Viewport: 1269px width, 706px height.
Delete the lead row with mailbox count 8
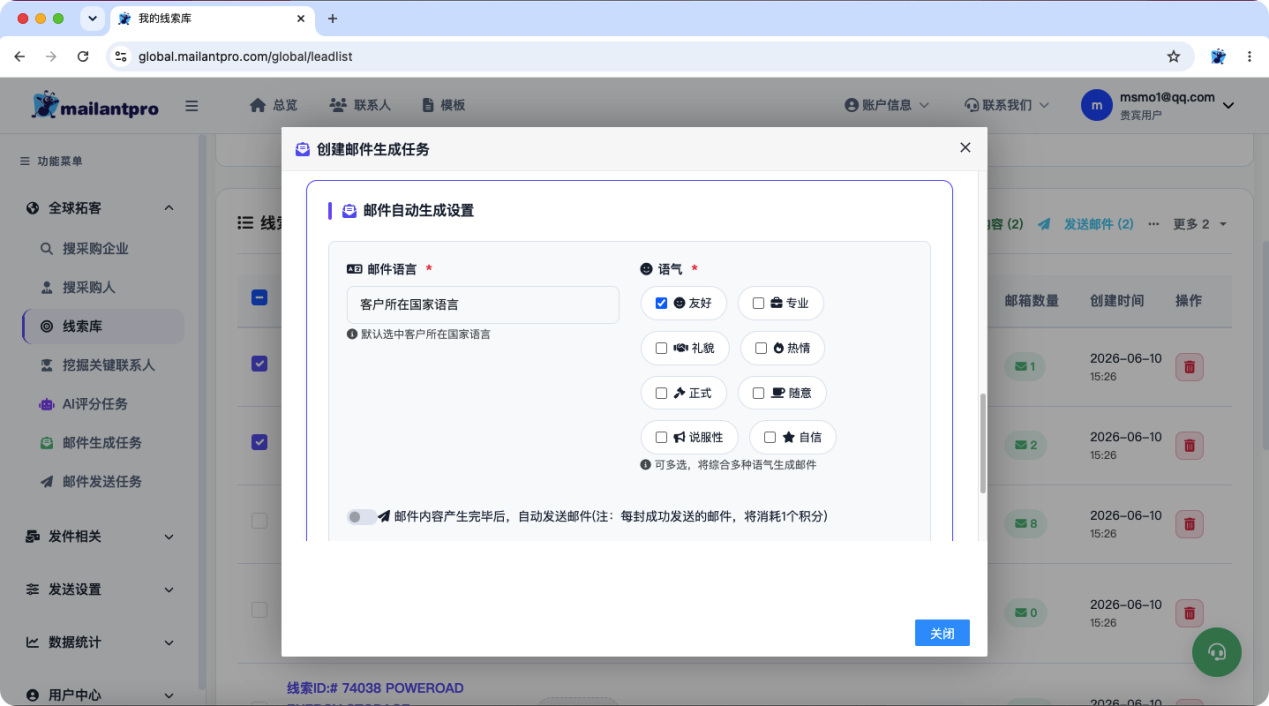point(1189,523)
